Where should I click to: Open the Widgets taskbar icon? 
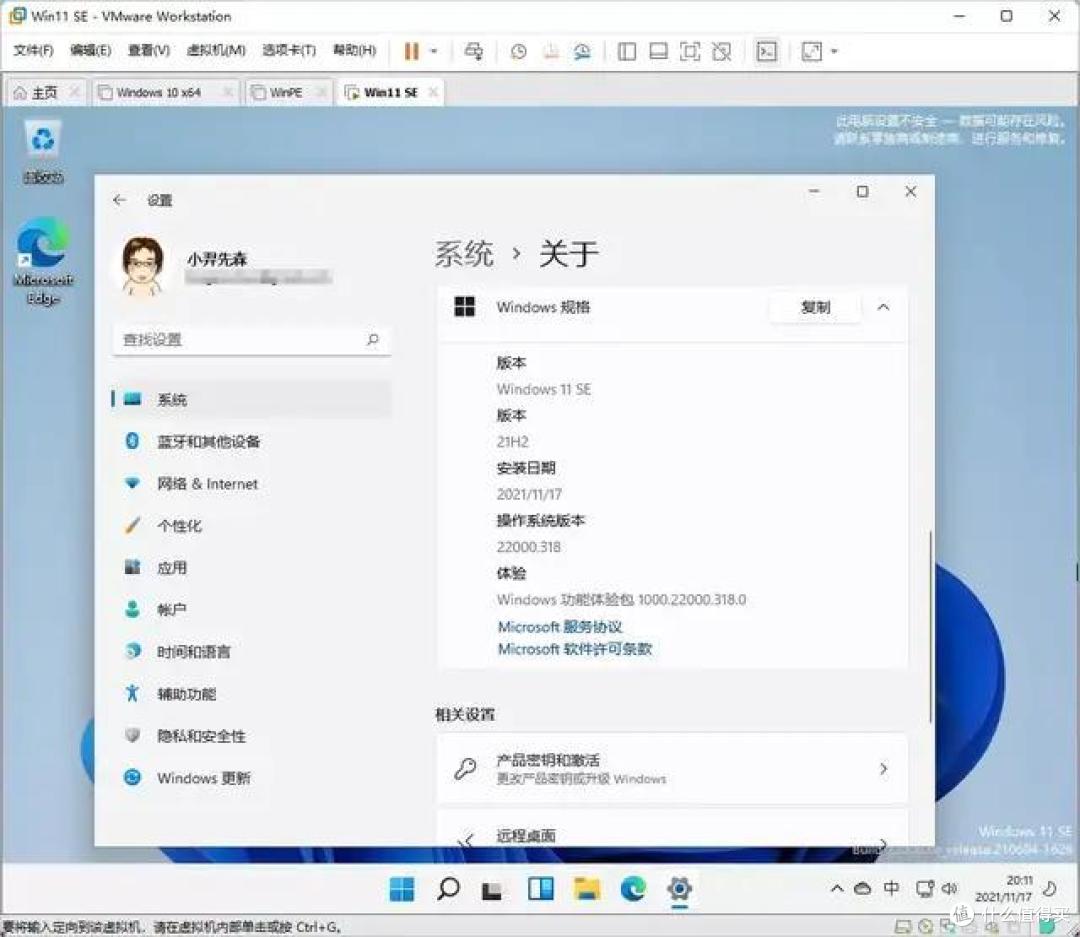tap(541, 889)
